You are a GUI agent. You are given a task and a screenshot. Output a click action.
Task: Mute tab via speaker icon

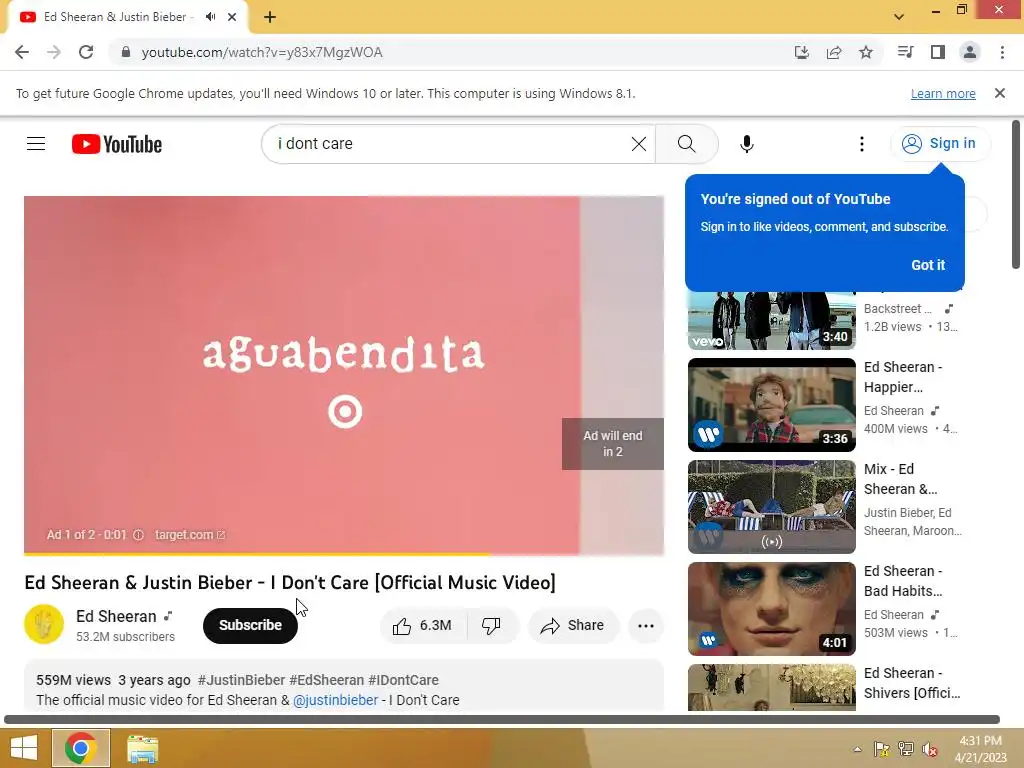point(210,17)
